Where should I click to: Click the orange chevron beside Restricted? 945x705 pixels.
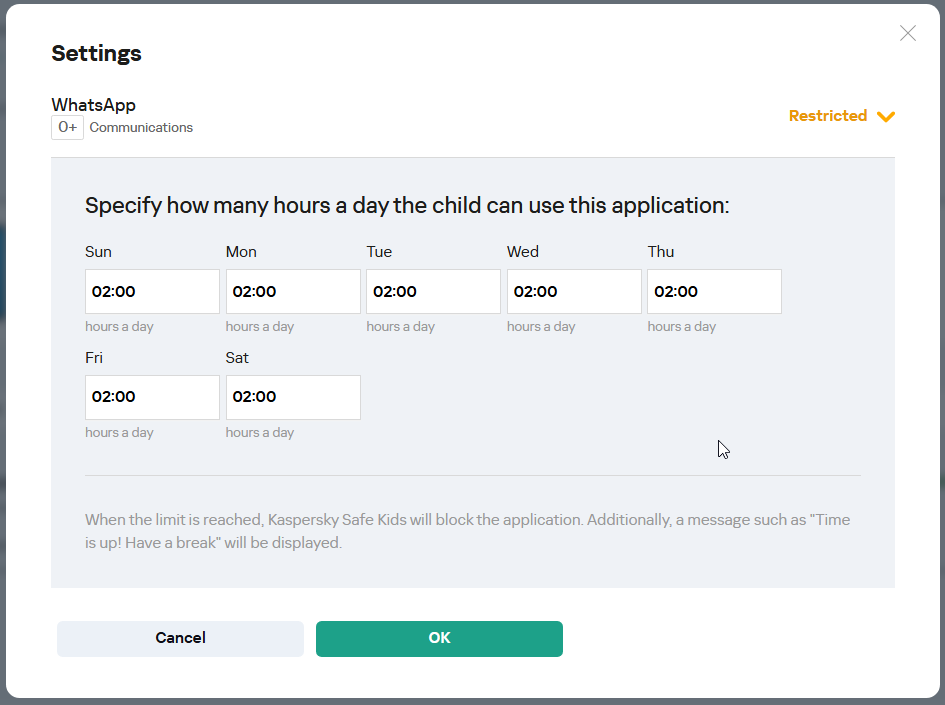pos(885,117)
